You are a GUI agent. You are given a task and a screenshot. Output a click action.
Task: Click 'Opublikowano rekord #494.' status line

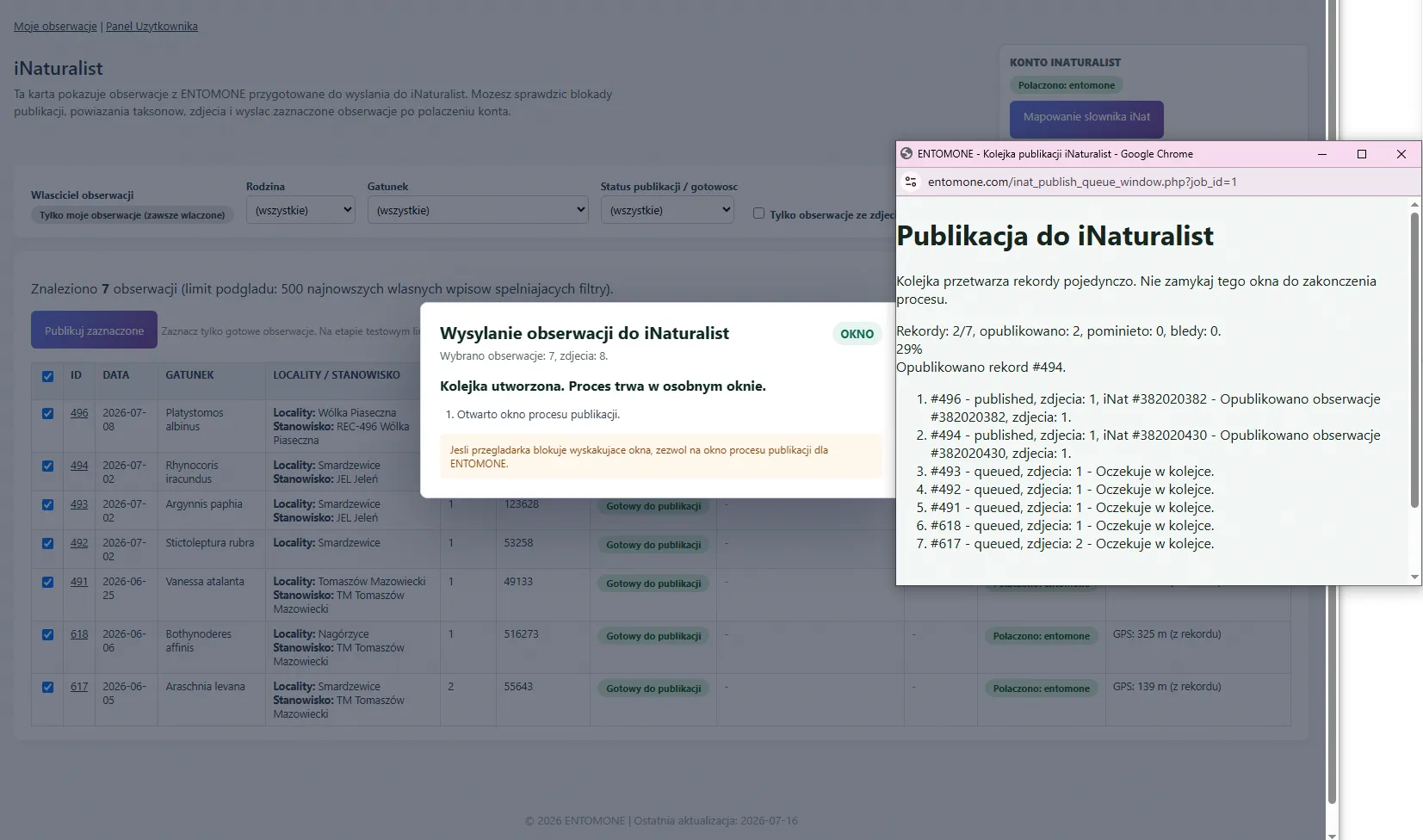click(x=981, y=367)
